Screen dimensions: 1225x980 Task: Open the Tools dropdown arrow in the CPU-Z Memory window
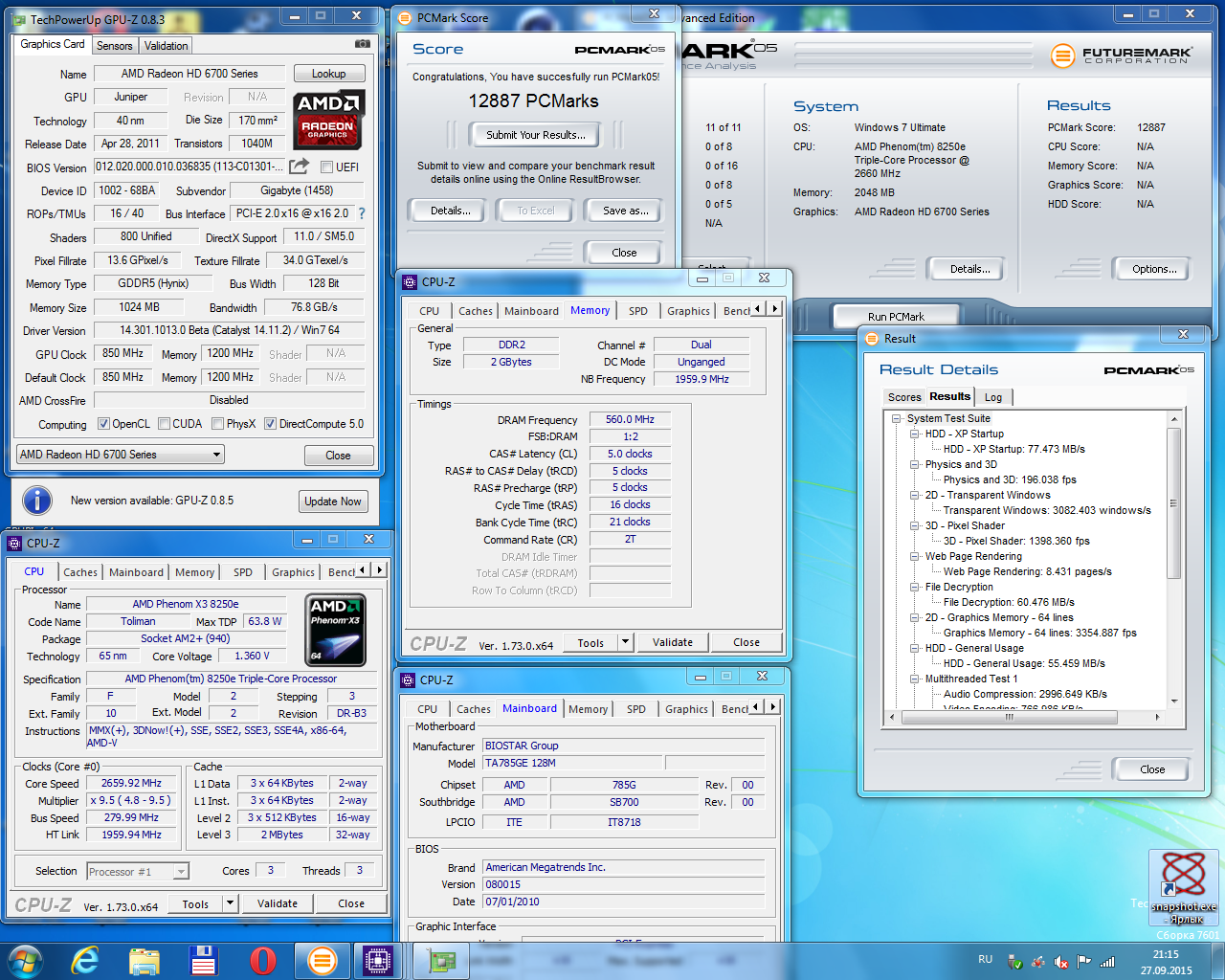[x=625, y=642]
